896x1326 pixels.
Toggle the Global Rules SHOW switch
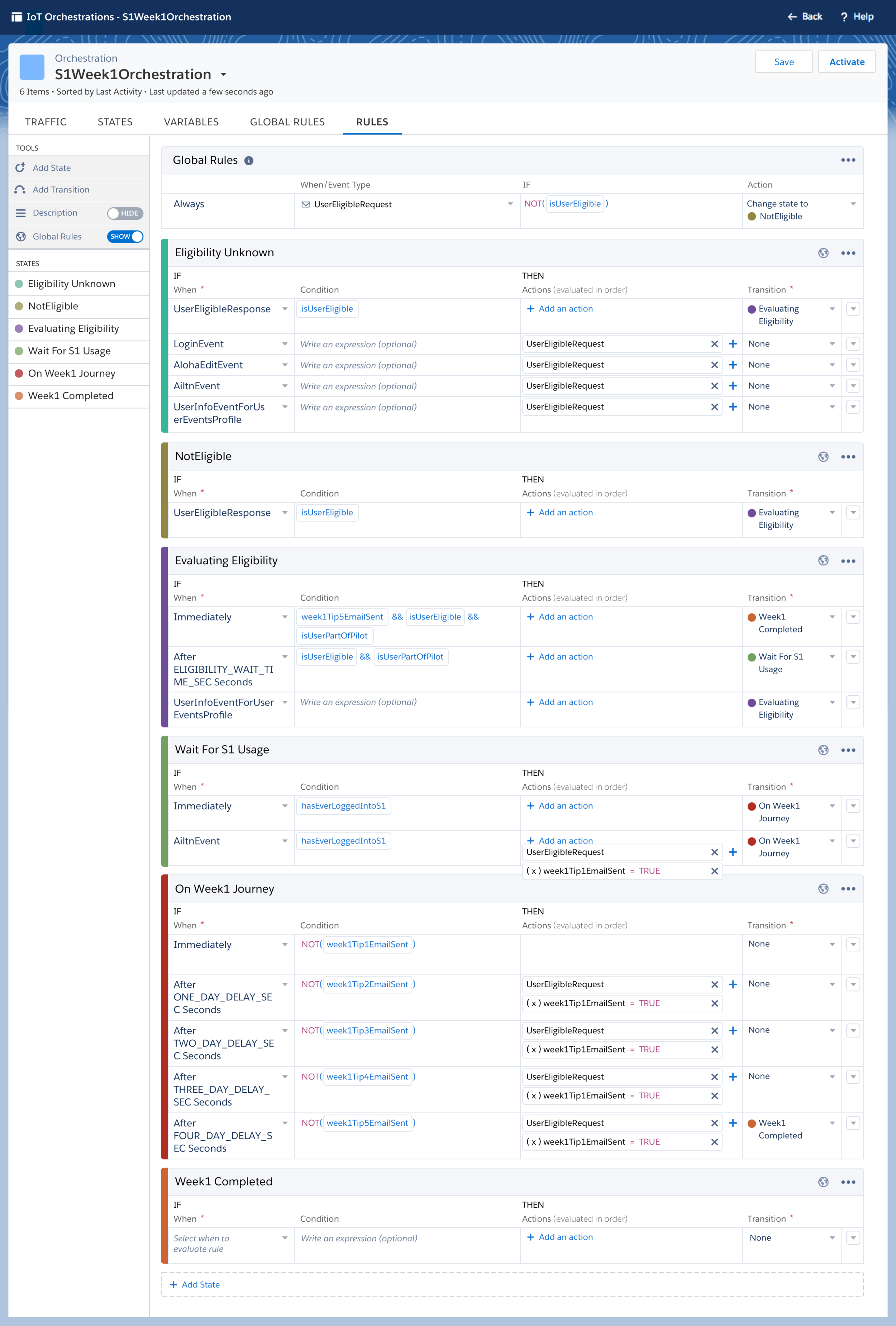click(125, 236)
